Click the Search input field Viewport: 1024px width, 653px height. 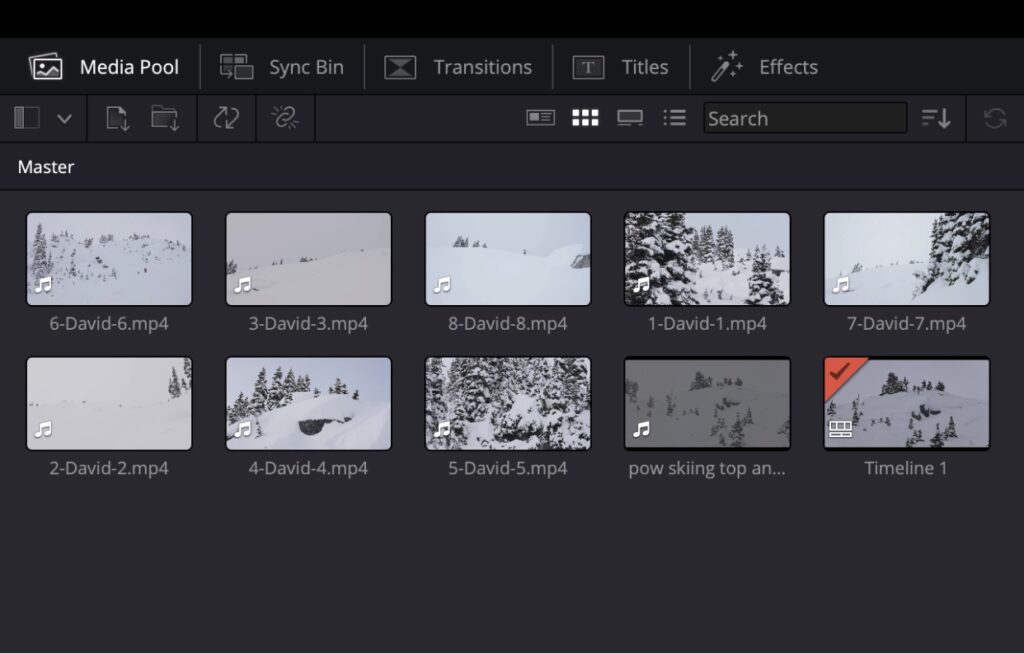[x=804, y=118]
